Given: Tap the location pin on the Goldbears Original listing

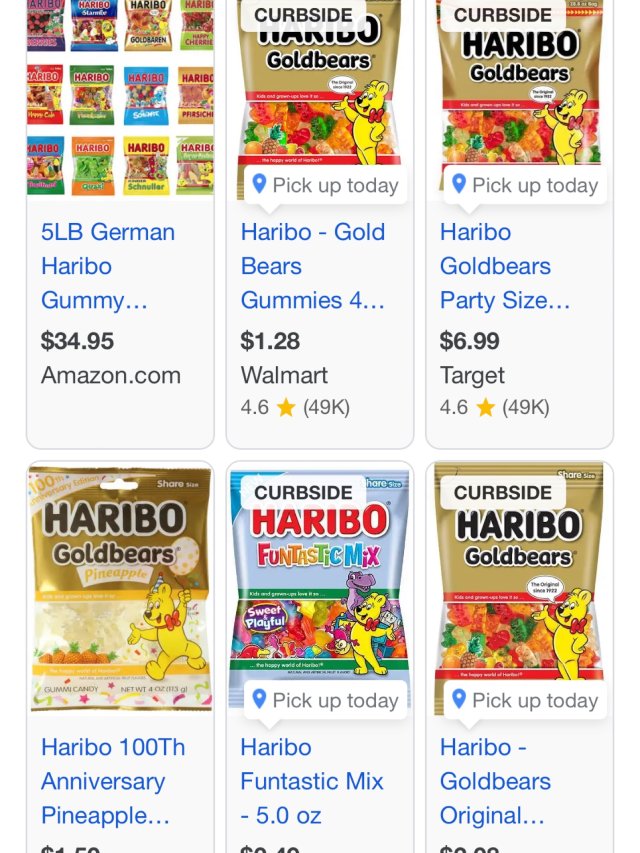Looking at the screenshot, I should pyautogui.click(x=459, y=699).
